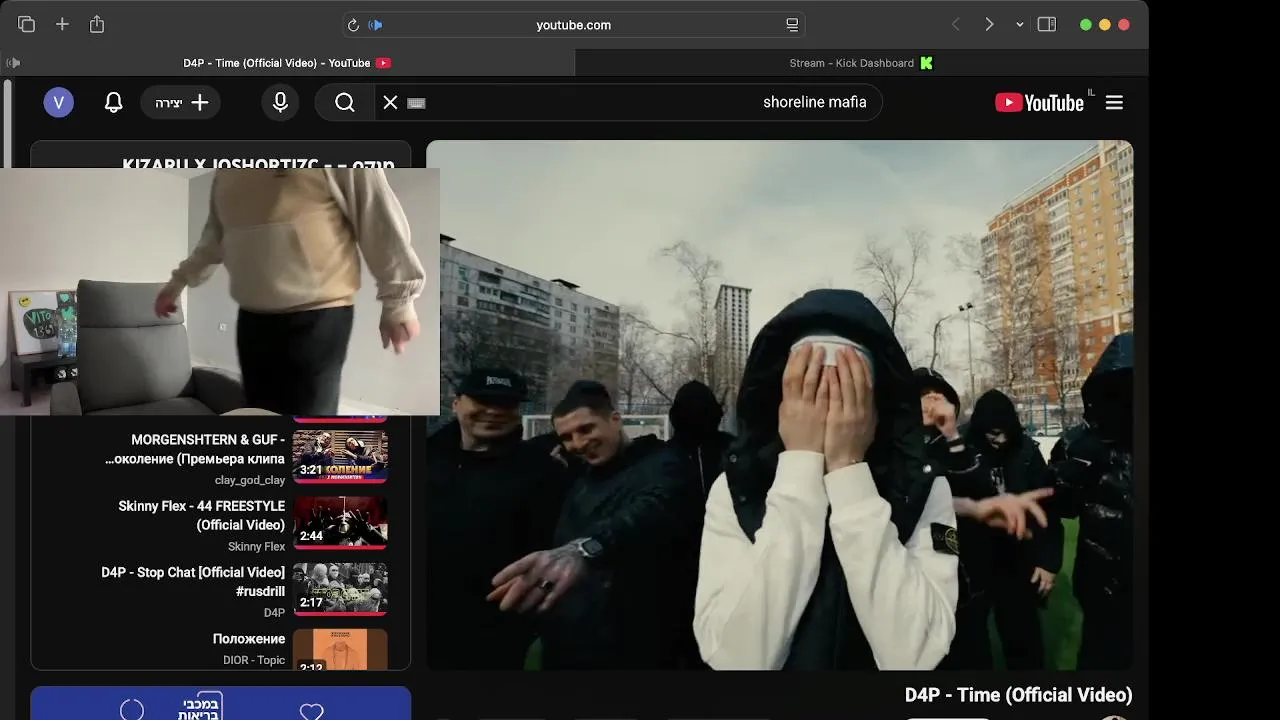This screenshot has height=720, width=1280.
Task: Click the KIZARU X JOSHORTIZC playlist header
Action: pos(258,163)
